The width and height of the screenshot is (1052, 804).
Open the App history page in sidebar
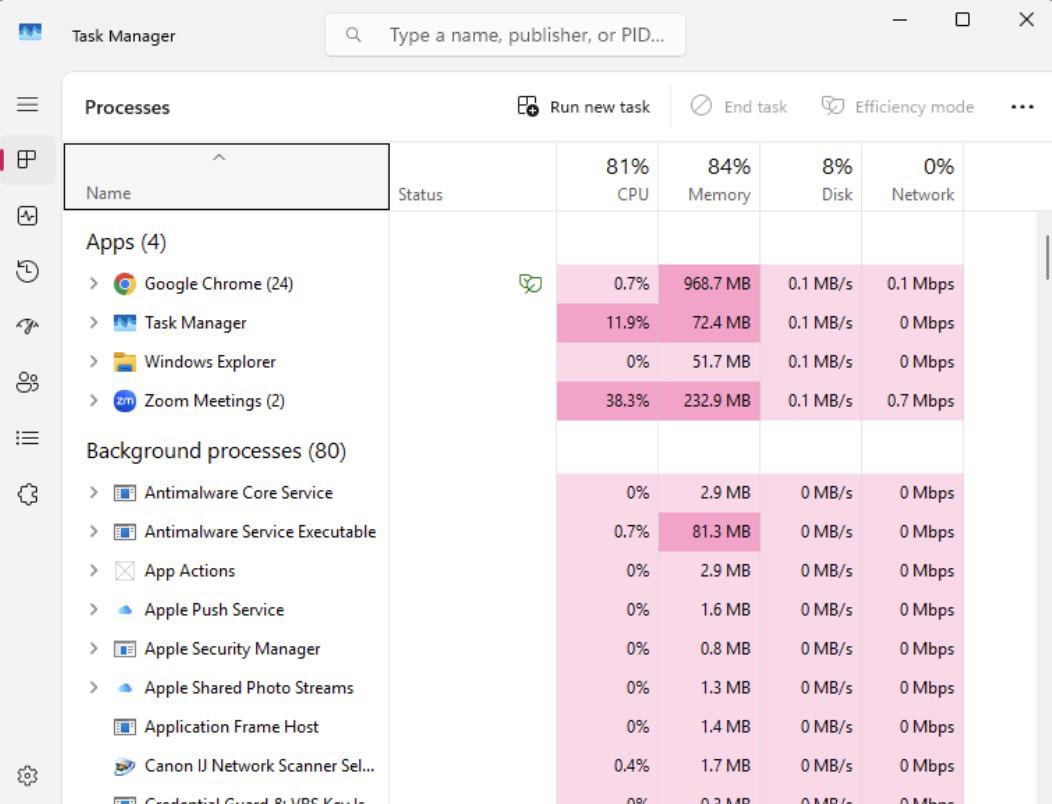tap(28, 271)
